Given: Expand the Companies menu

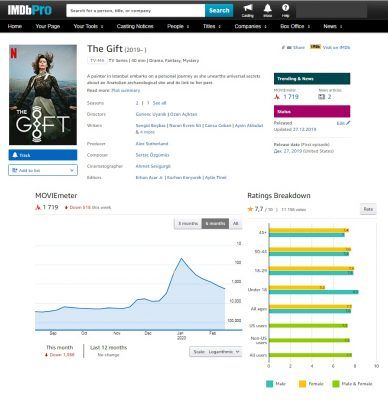Looking at the screenshot, I should coord(250,26).
